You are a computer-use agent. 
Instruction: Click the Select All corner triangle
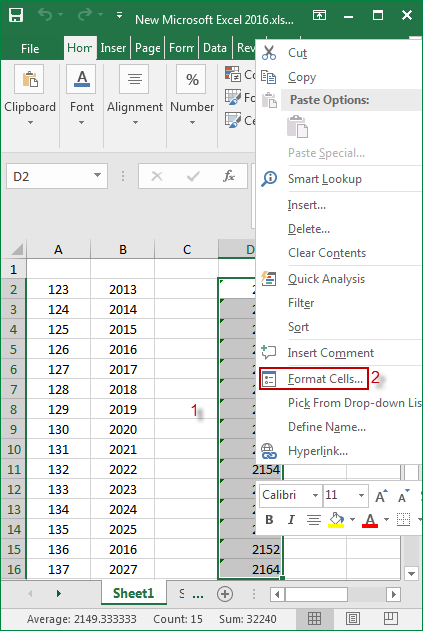(17, 250)
